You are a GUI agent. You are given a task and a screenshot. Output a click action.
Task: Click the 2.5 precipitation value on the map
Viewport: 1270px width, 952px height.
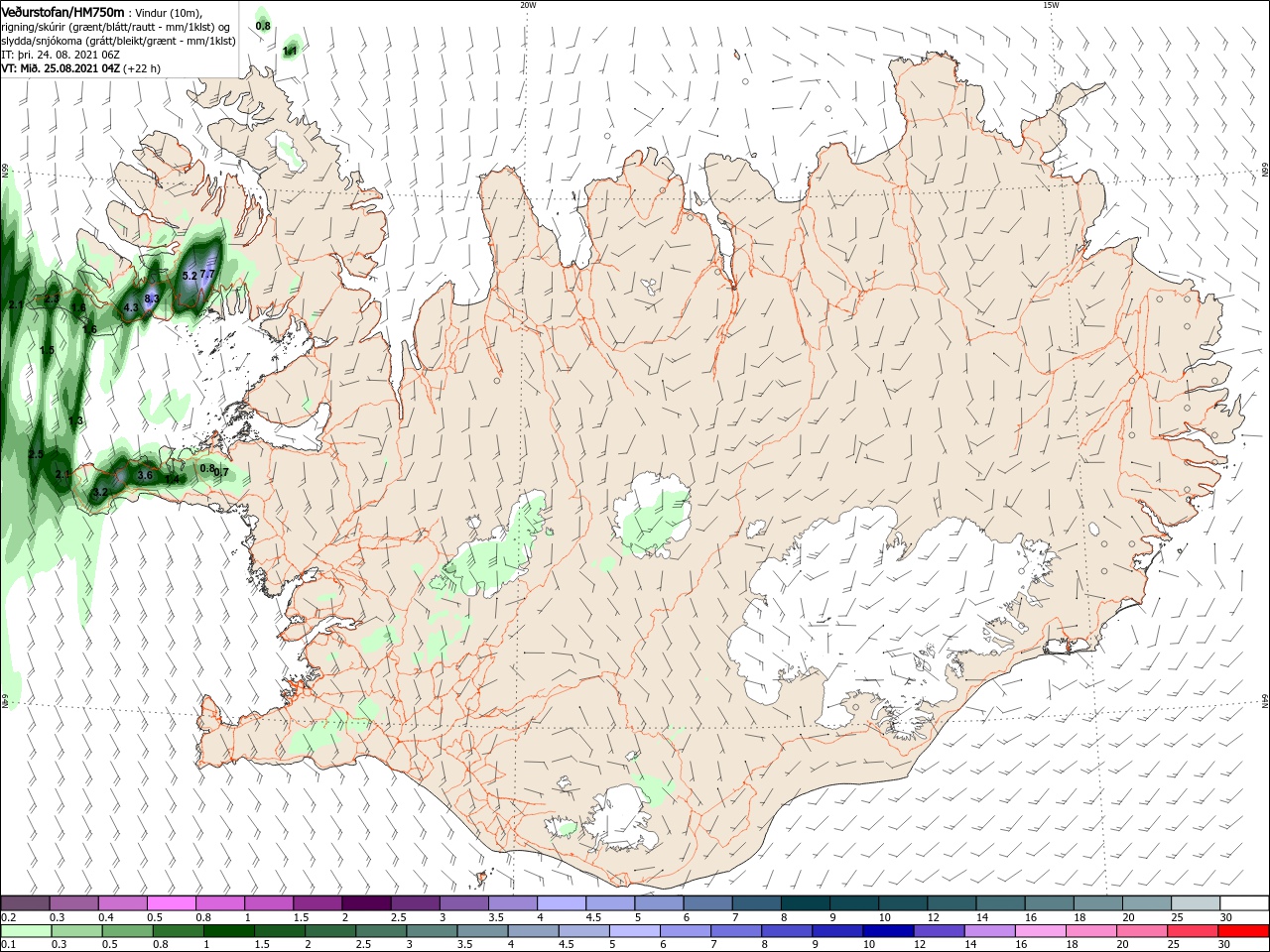[36, 454]
